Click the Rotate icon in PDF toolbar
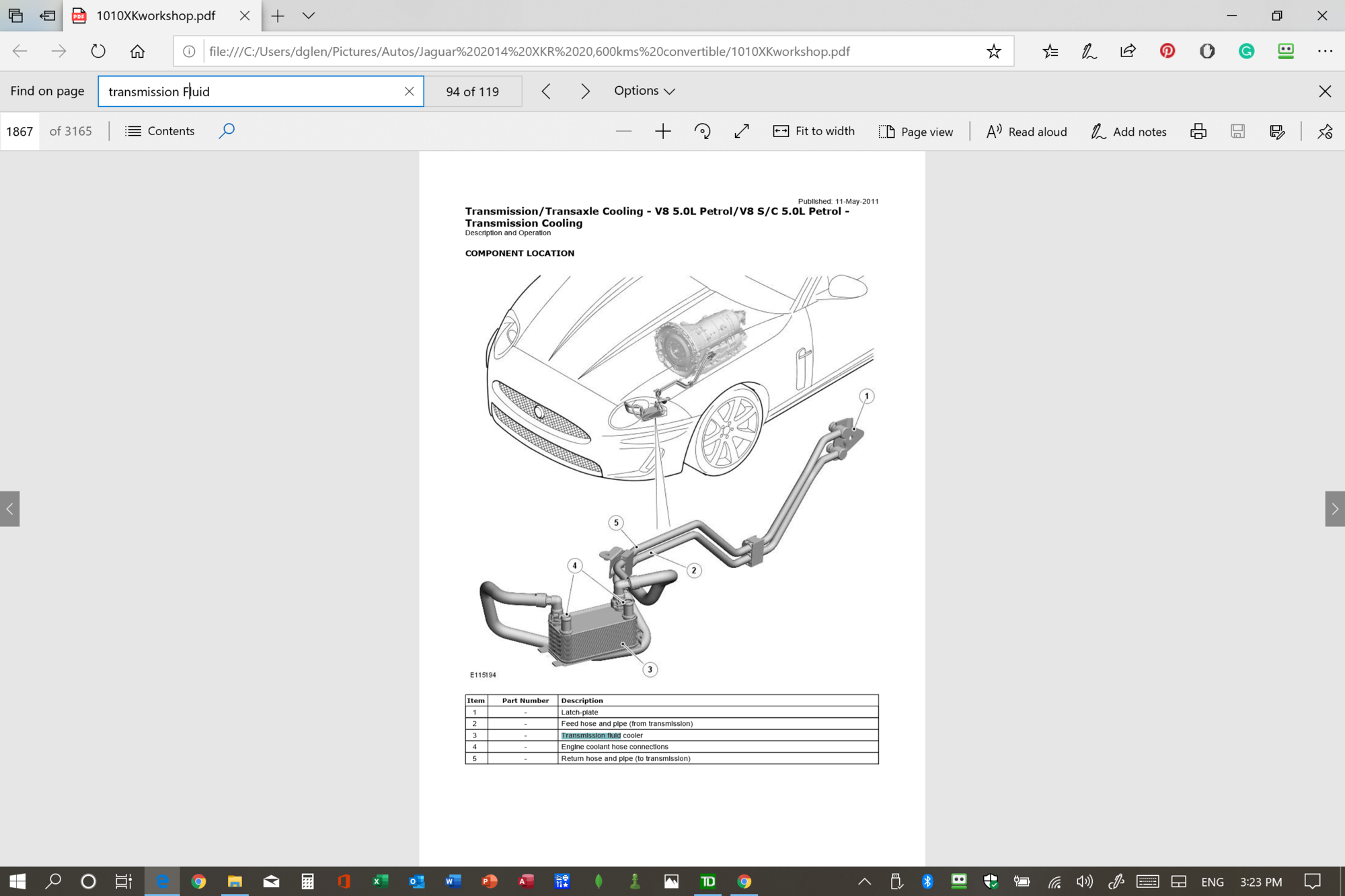This screenshot has height=896, width=1345. point(702,131)
